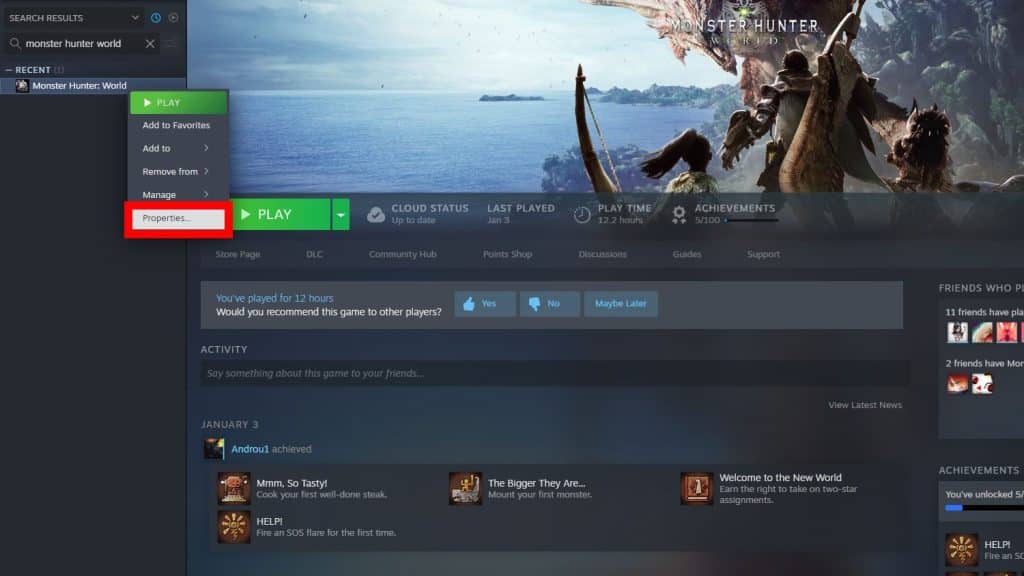Click the Last Played label
The width and height of the screenshot is (1024, 576).
520,208
